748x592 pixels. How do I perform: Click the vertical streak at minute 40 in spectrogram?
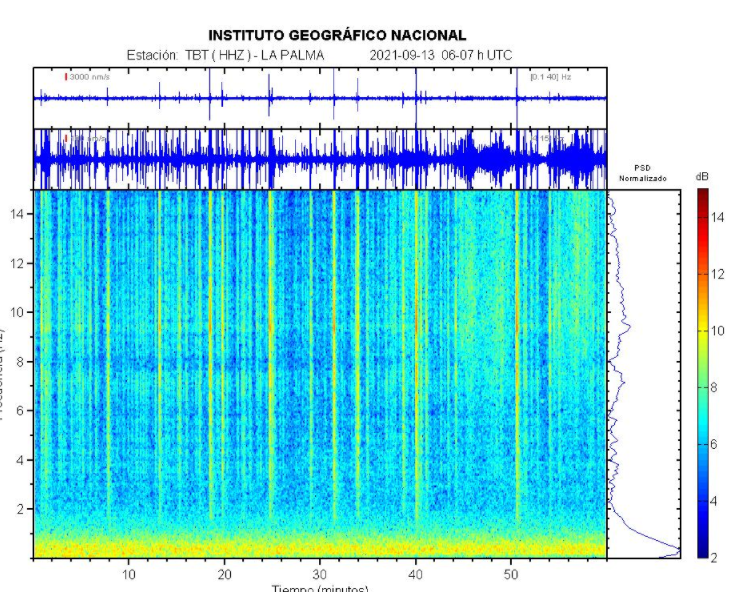click(416, 355)
